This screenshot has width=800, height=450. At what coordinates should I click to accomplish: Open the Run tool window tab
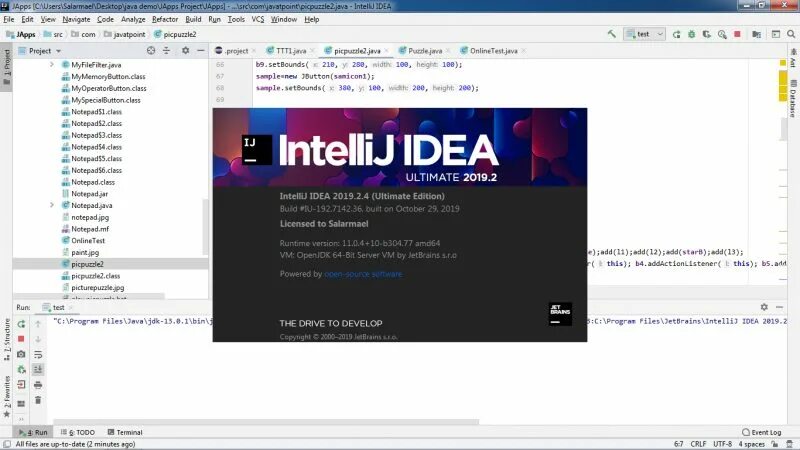[x=33, y=432]
